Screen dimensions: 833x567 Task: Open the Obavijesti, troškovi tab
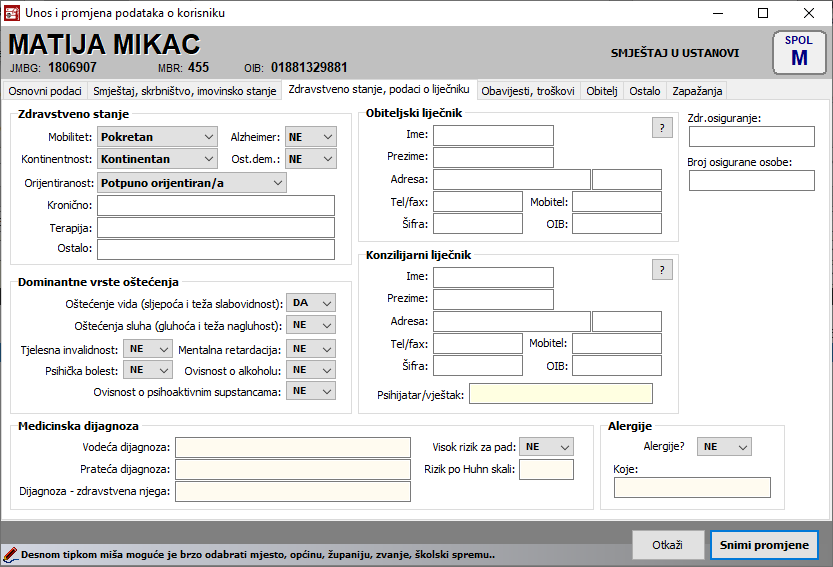click(527, 91)
